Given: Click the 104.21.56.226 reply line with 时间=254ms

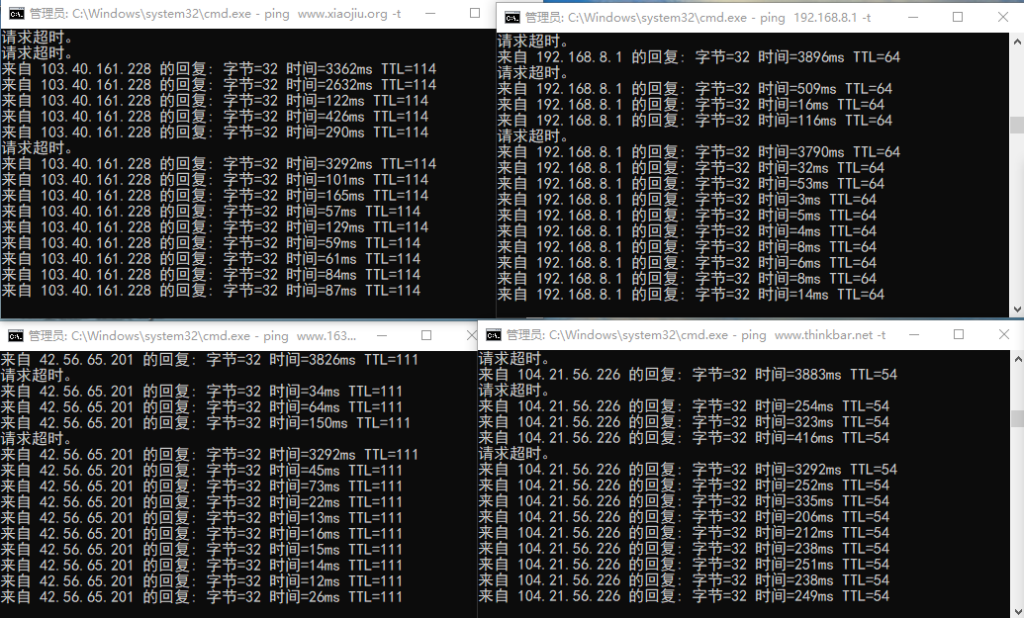Looking at the screenshot, I should (684, 406).
